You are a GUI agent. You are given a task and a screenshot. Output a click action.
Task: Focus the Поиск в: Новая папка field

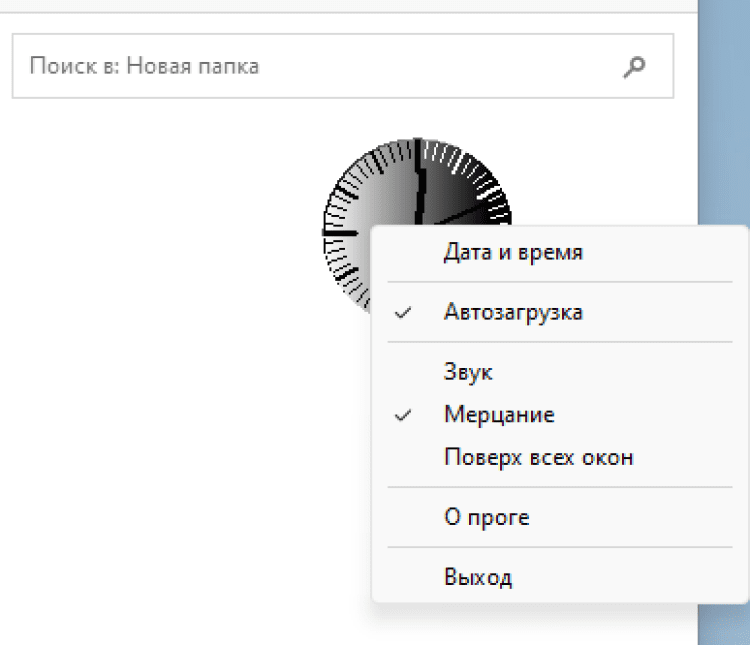click(300, 67)
